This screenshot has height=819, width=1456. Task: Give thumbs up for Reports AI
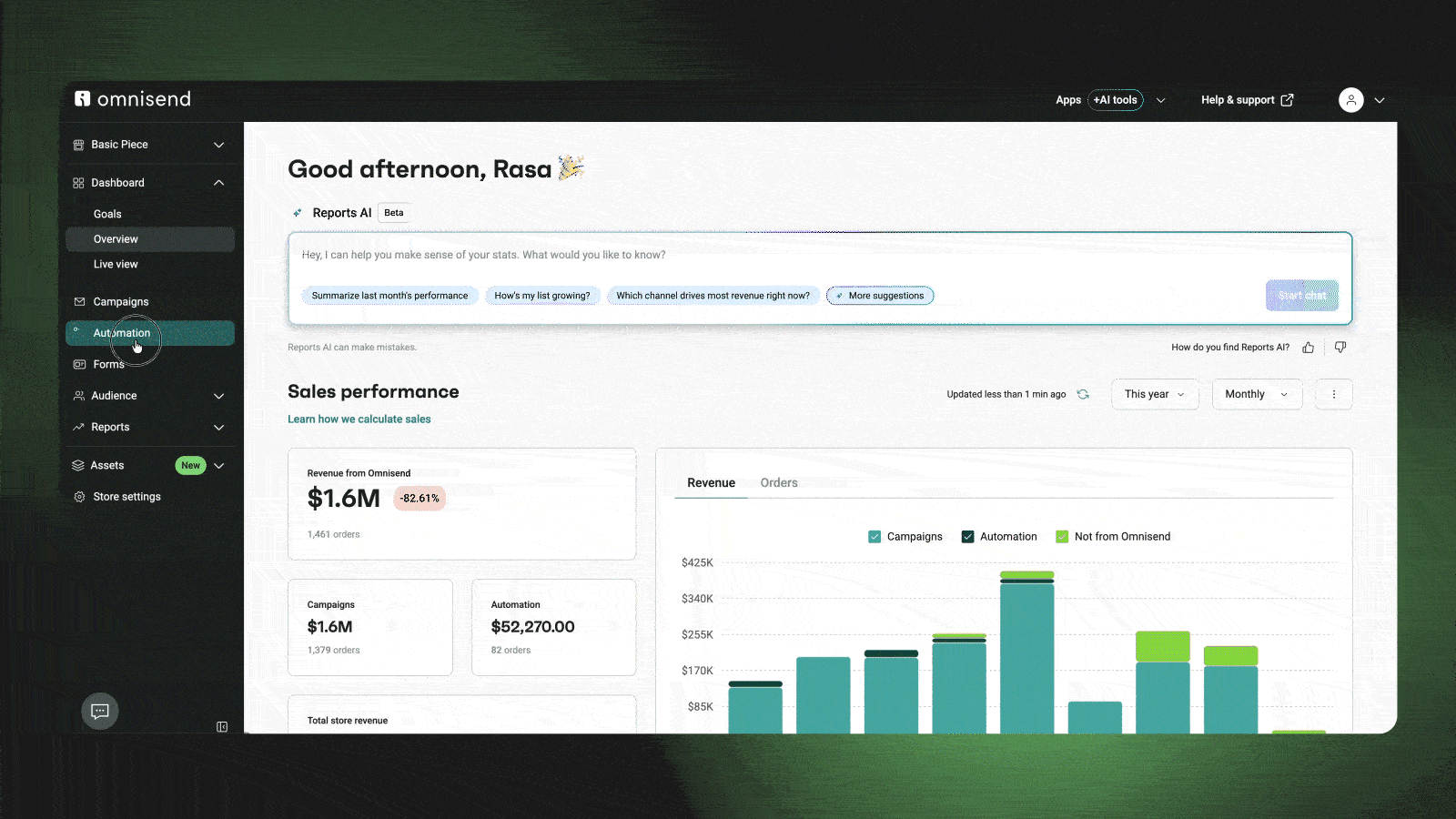click(x=1308, y=348)
